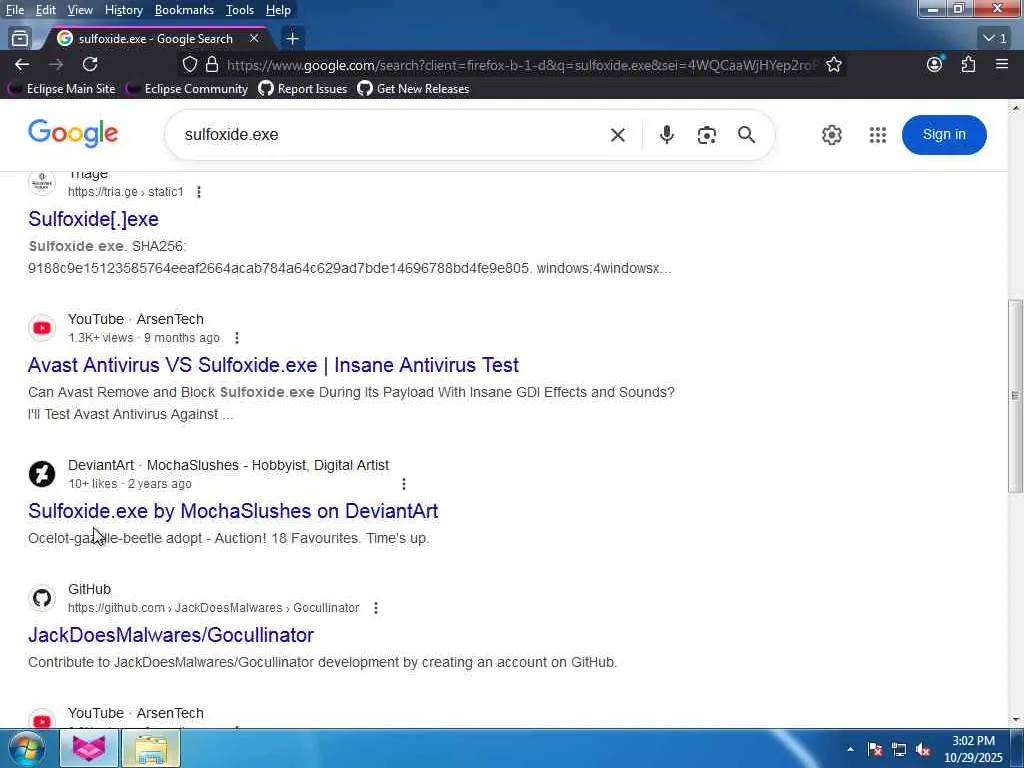Open the Tools menu
Viewport: 1024px width, 768px height.
240,10
